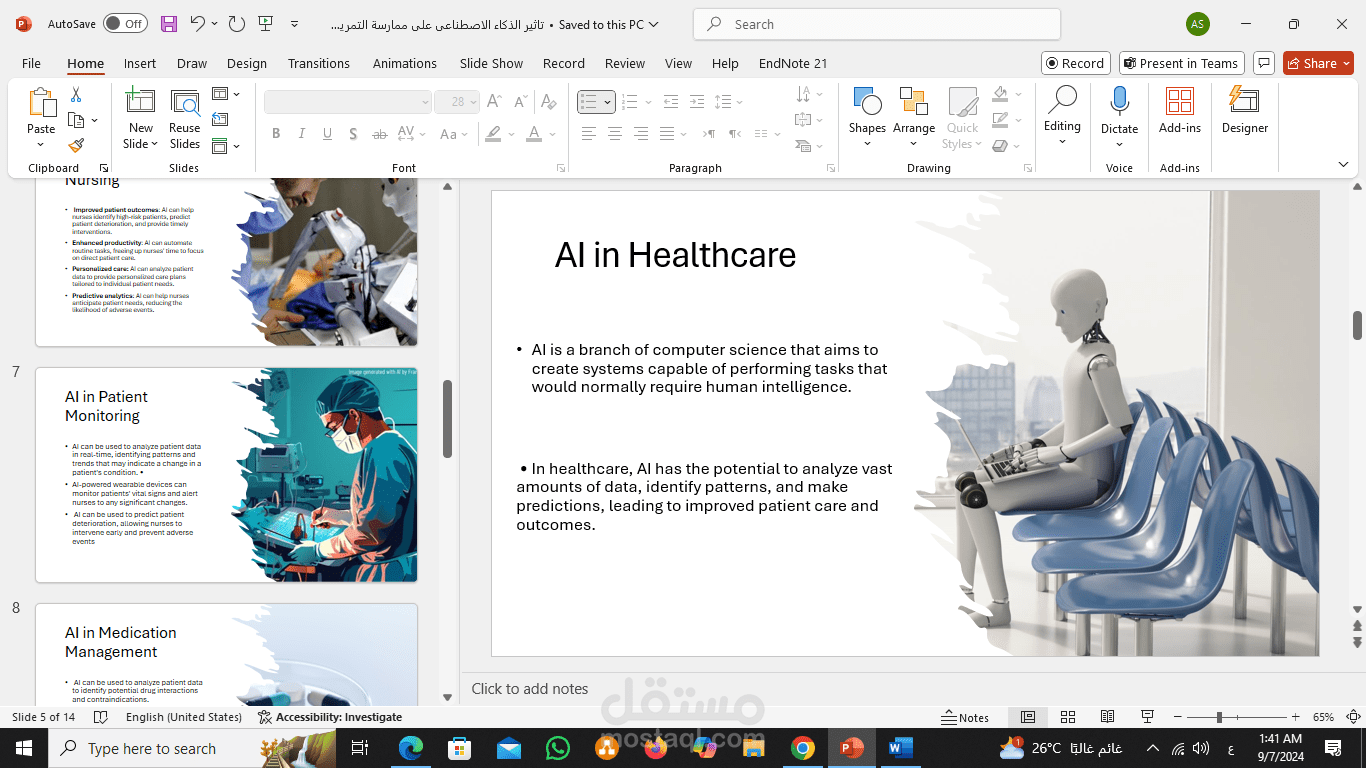Open the Add-ins icon

tap(1180, 102)
